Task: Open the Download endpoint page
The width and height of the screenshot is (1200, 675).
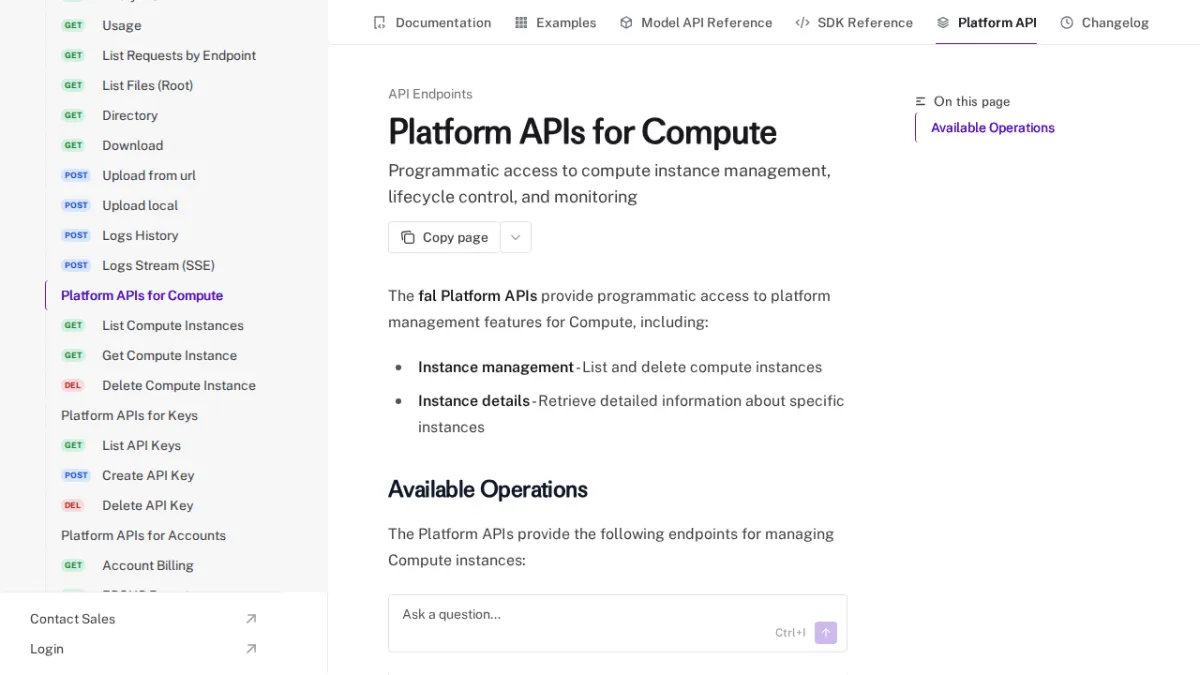Action: pos(132,145)
